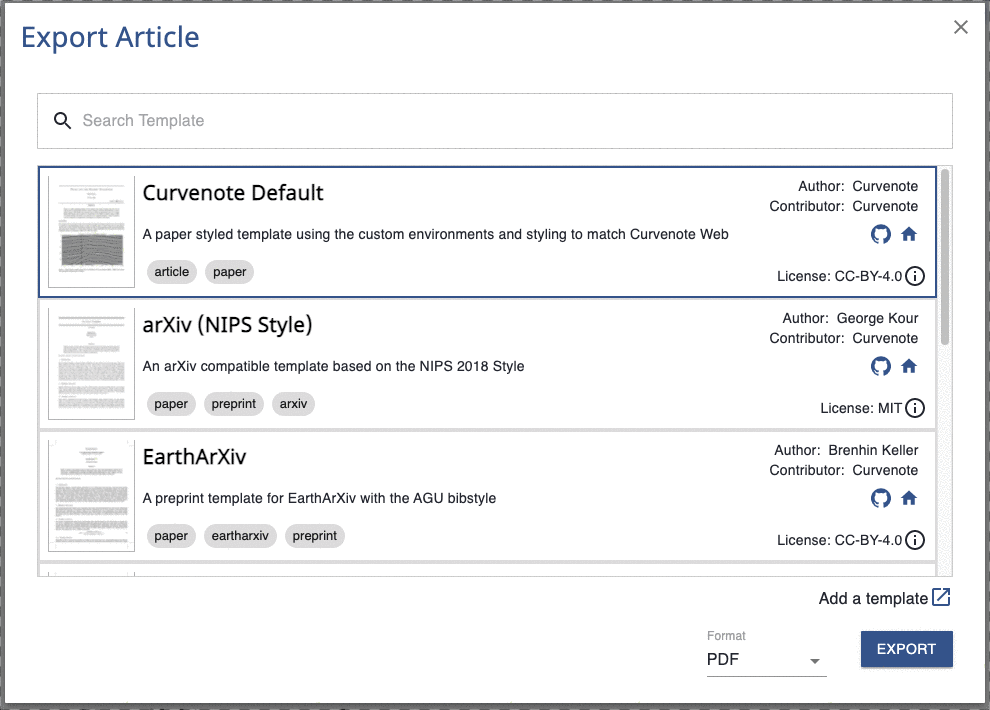This screenshot has height=710, width=990.
Task: Click the 'eartharxiv' tag
Action: [240, 536]
